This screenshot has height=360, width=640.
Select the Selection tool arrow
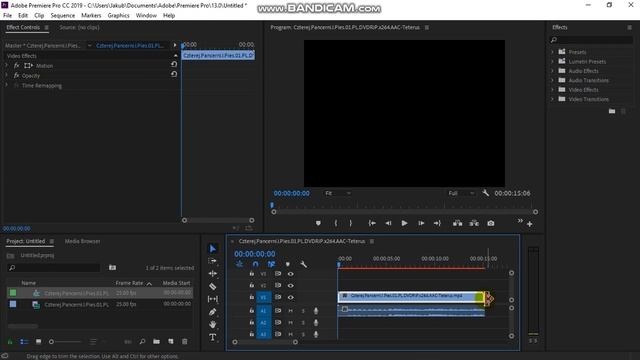point(213,249)
